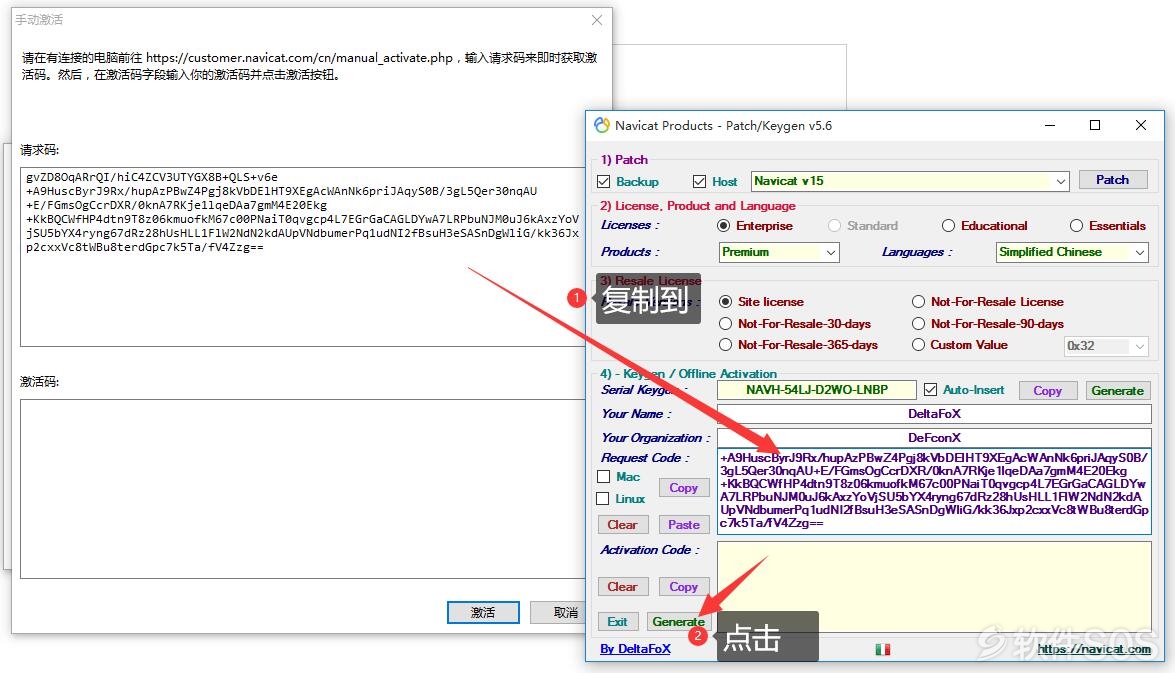Click the Italian flag icon in keygen footer

coord(883,649)
